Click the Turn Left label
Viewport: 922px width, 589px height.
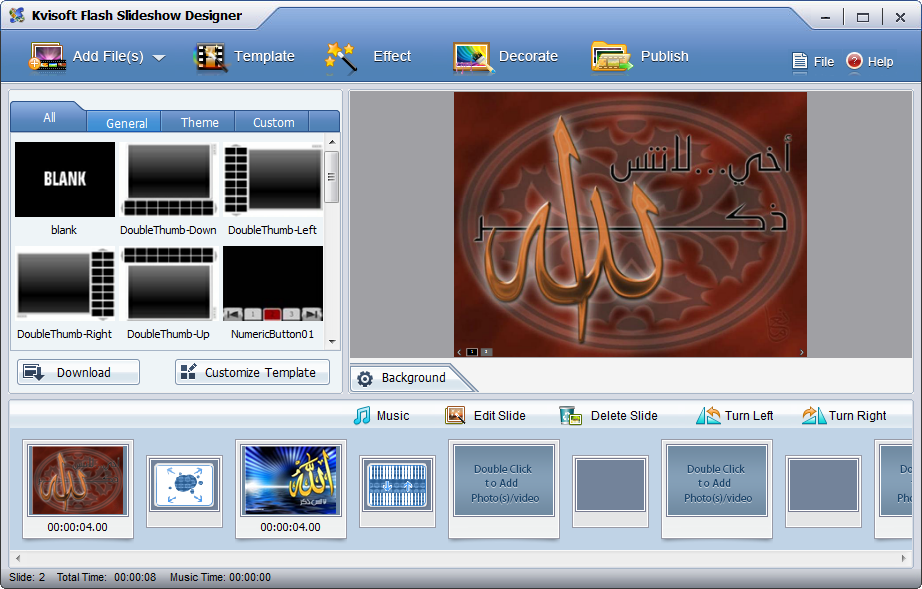pos(749,416)
